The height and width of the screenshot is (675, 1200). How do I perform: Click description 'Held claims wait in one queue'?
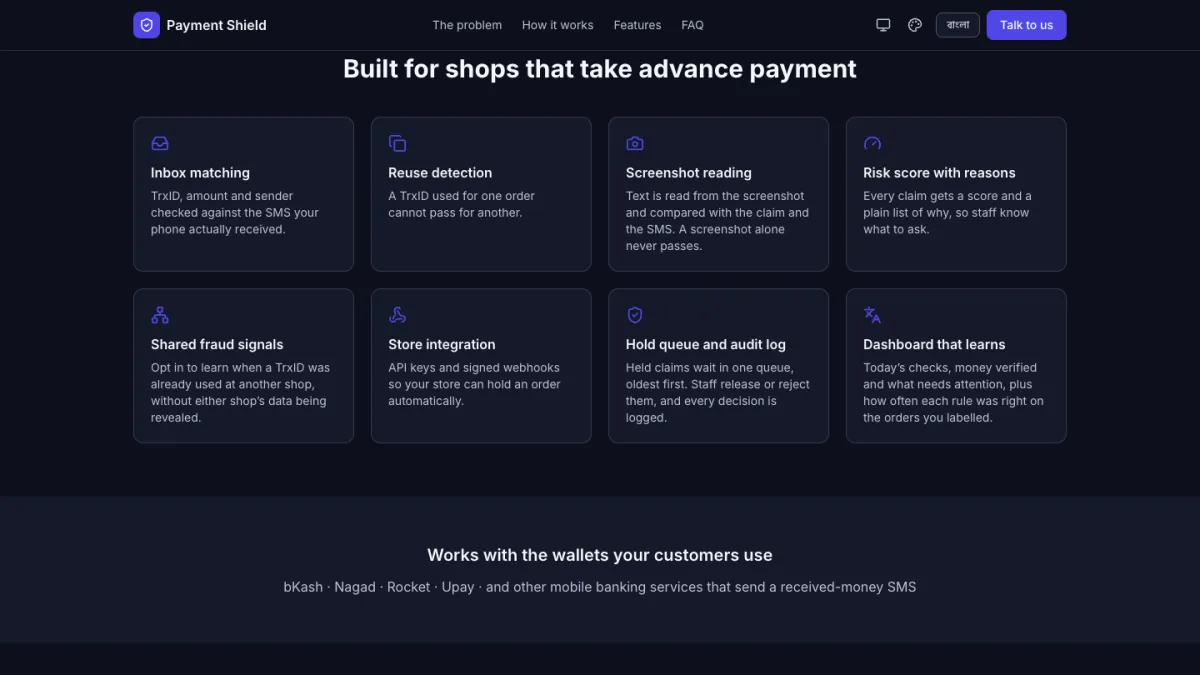[718, 393]
